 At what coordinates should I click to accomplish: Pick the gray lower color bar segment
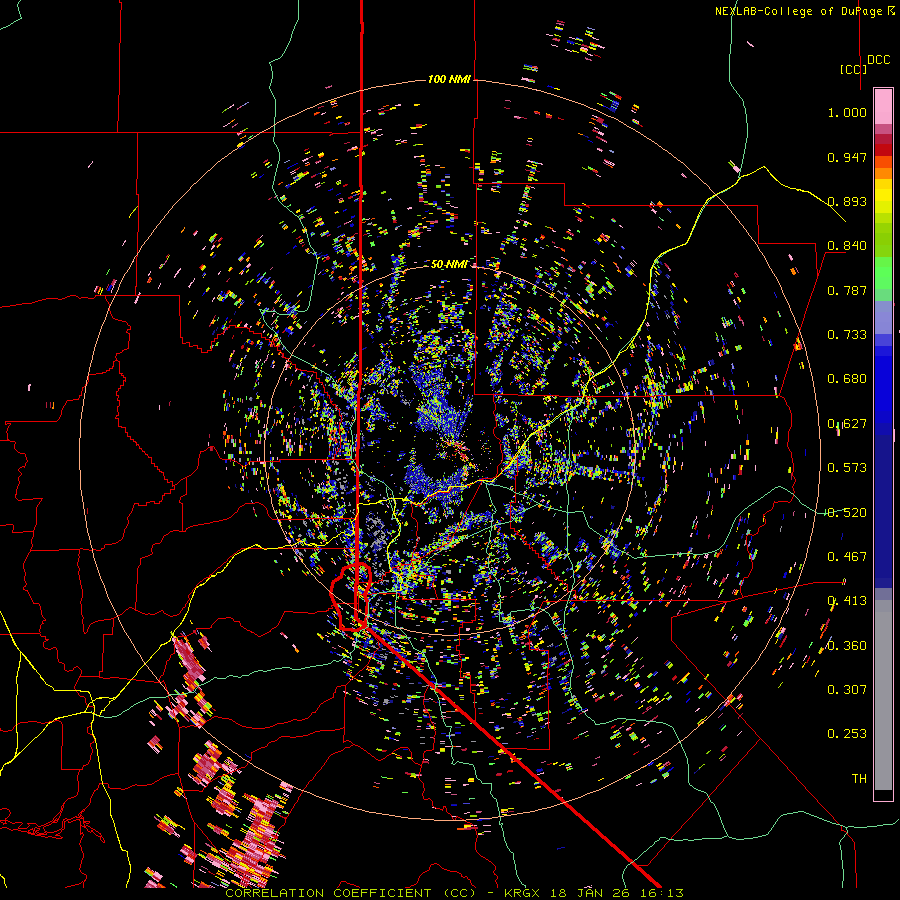883,695
